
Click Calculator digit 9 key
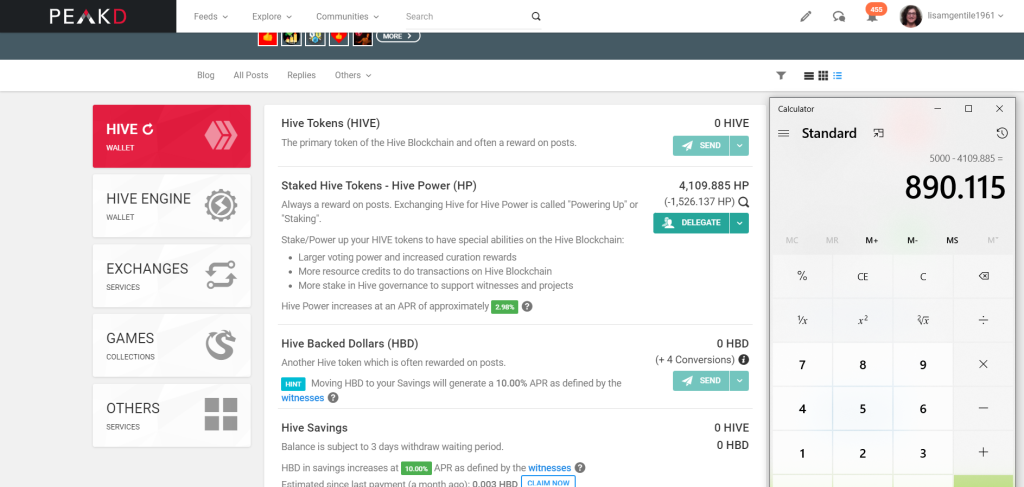923,364
